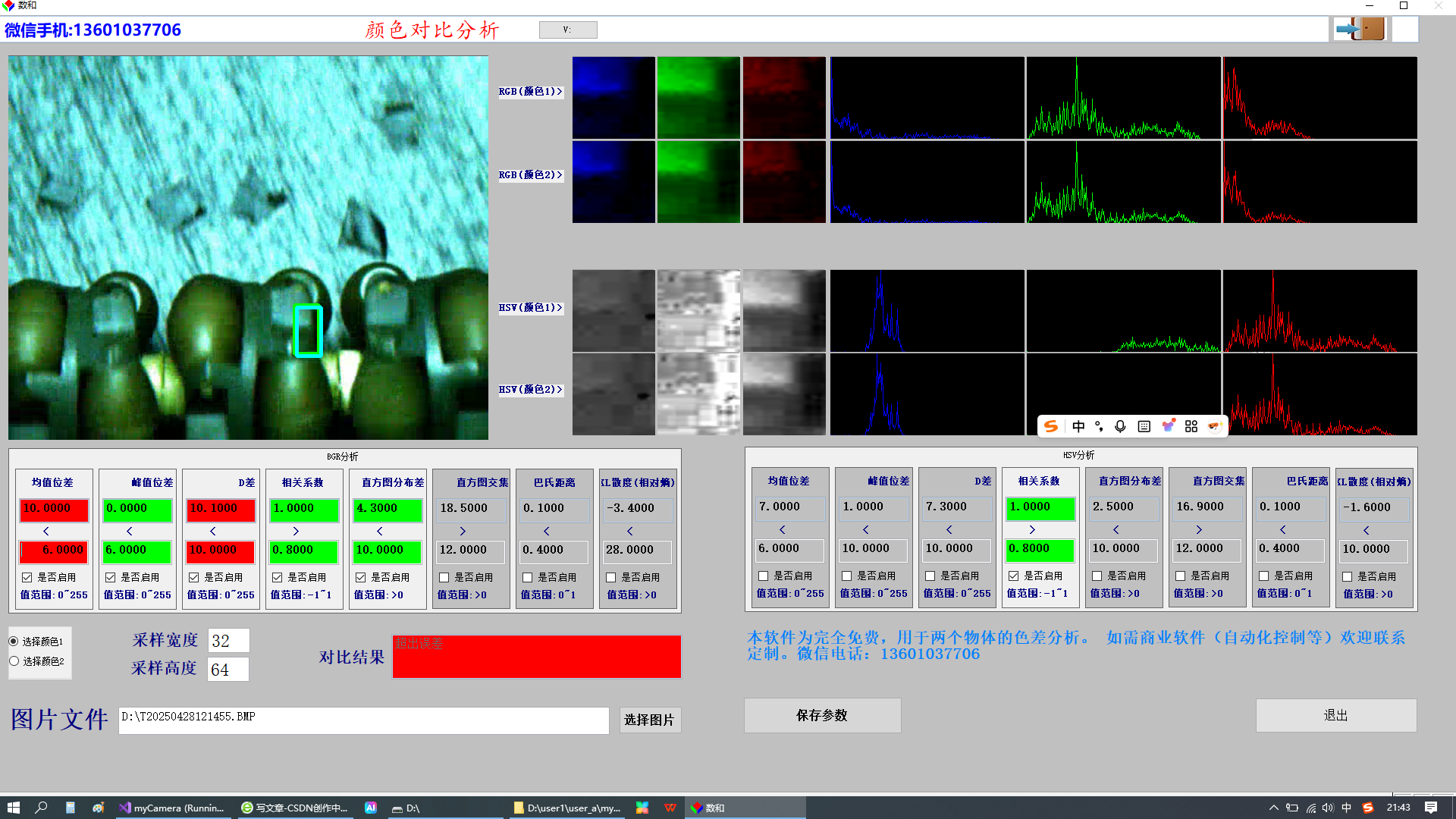Viewport: 1456px width, 819px height.
Task: Click the 采样宽度 input field
Action: 228,641
